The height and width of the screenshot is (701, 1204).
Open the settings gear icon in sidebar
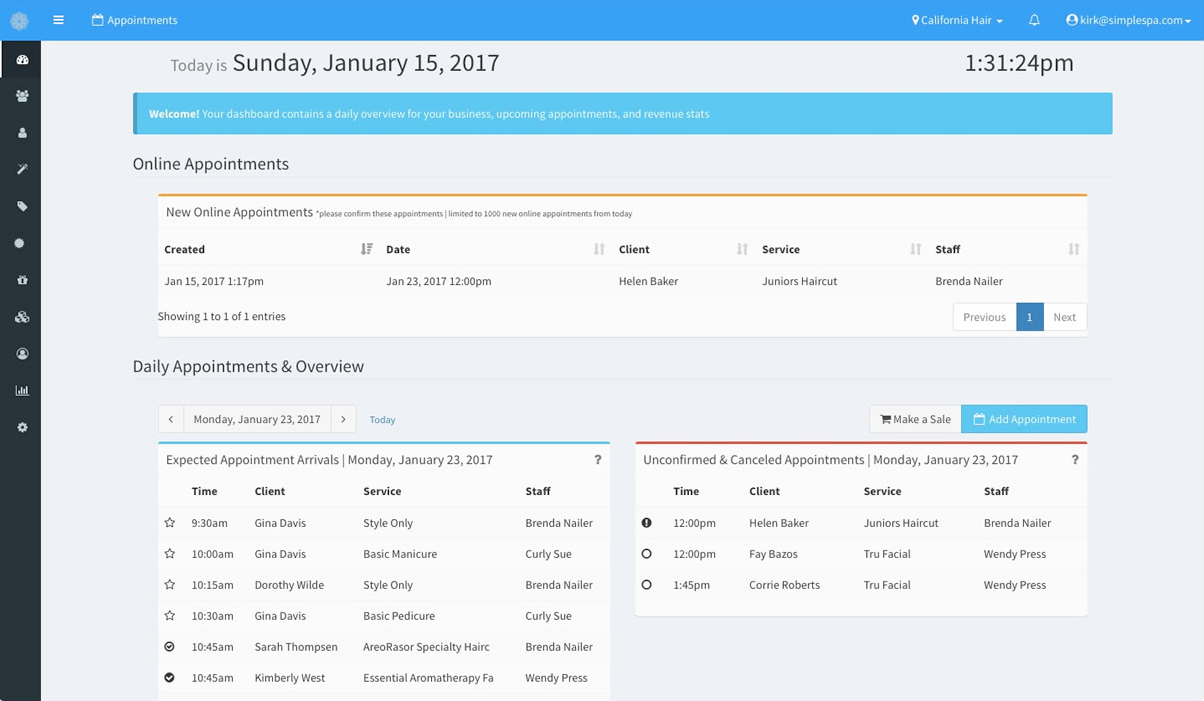22,428
